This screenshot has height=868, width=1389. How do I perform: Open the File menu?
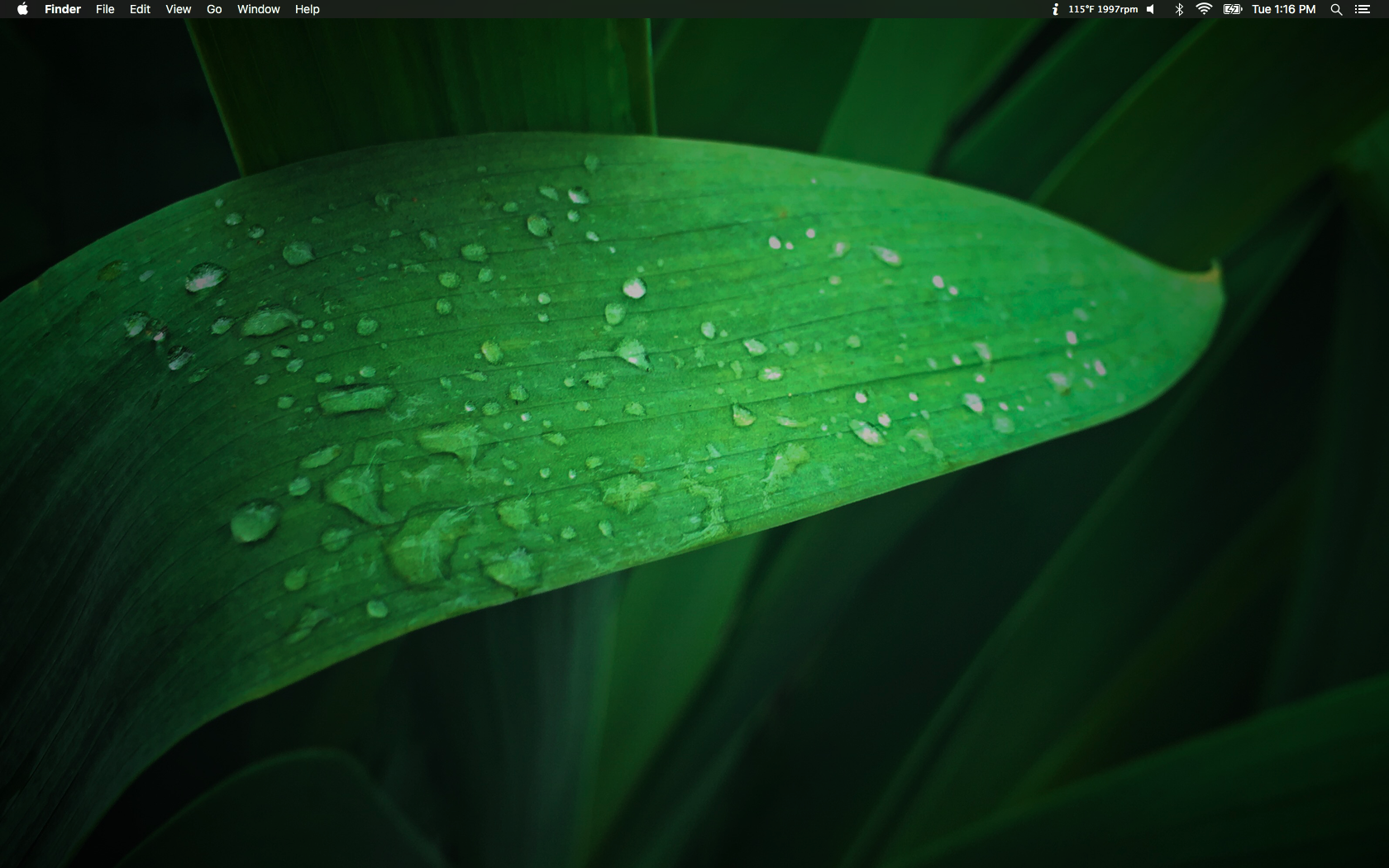pyautogui.click(x=105, y=9)
